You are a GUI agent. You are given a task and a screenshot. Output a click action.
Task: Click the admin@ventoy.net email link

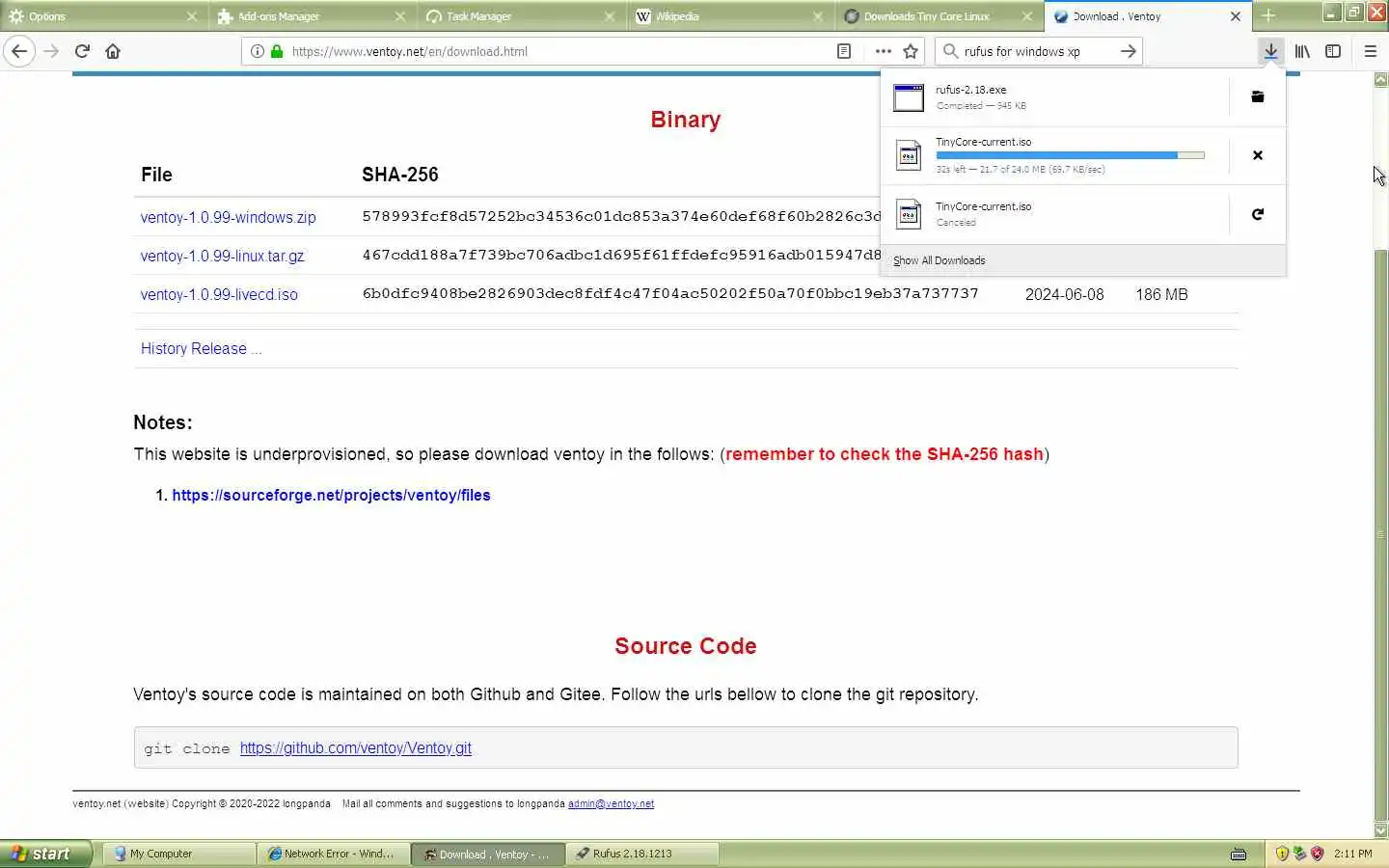(x=611, y=803)
